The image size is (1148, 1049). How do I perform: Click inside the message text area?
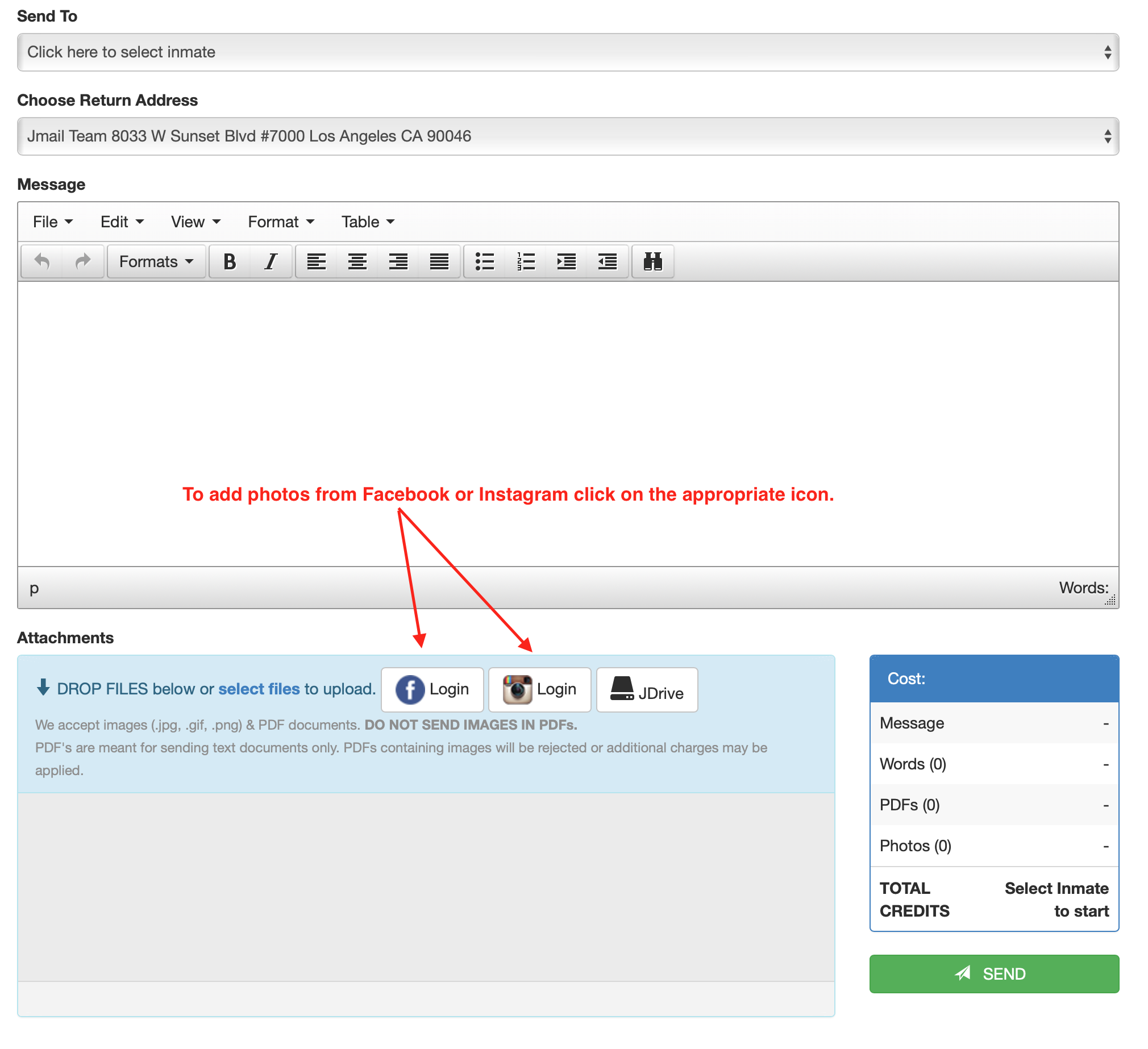point(568,424)
